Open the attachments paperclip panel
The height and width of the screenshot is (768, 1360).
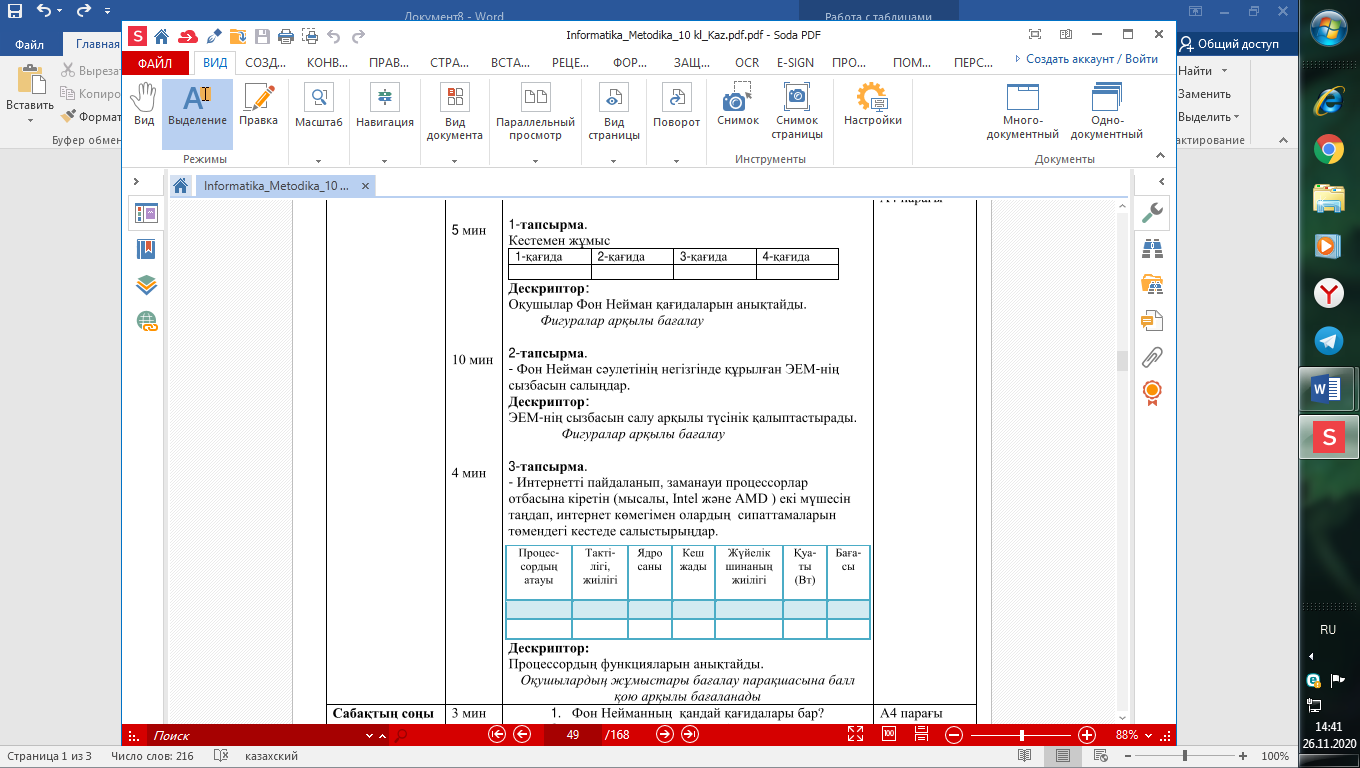(1152, 357)
